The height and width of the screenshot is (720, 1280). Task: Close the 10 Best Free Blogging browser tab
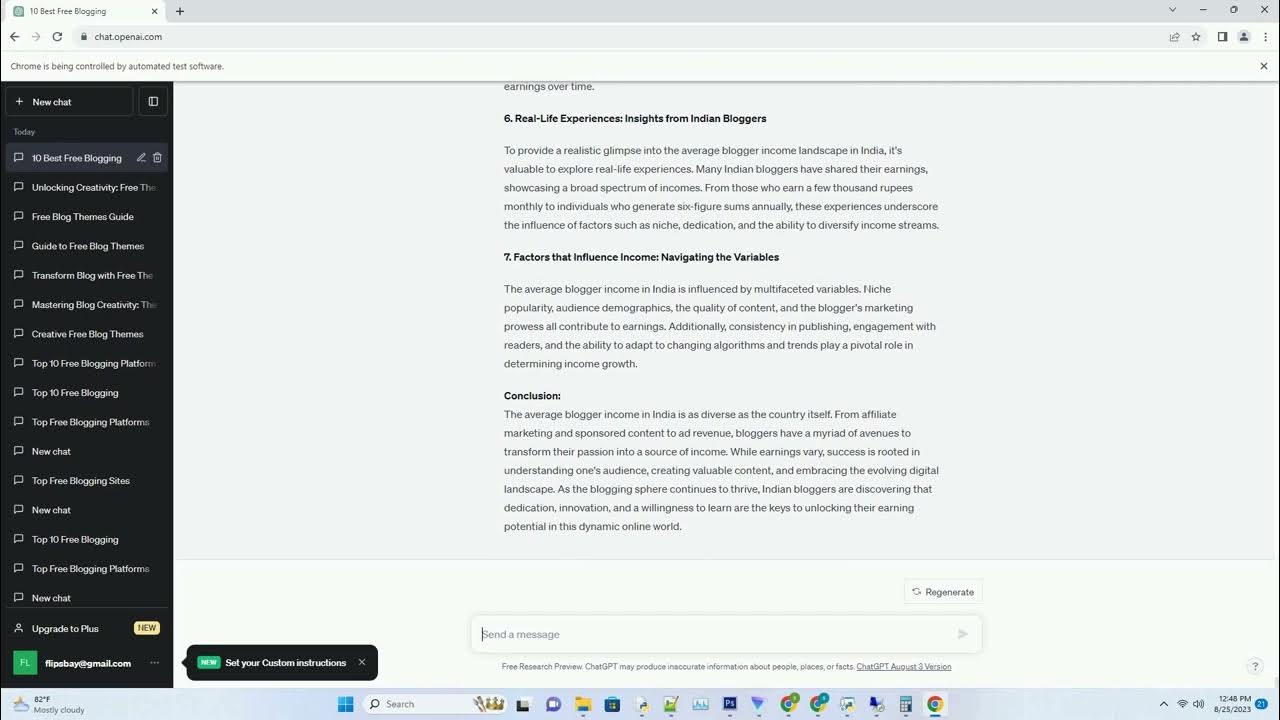coord(156,11)
